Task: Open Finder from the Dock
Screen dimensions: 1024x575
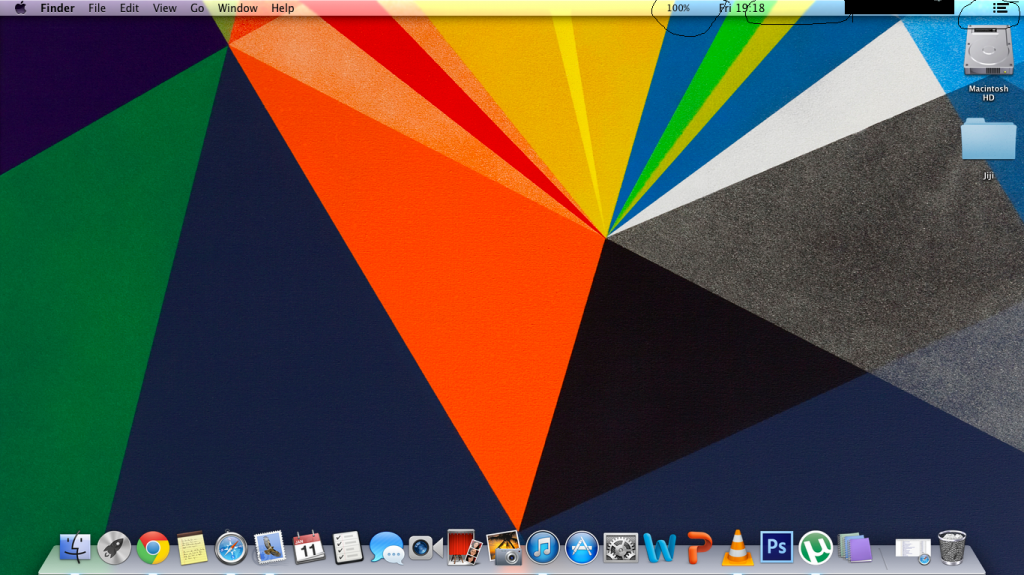Action: [x=75, y=548]
